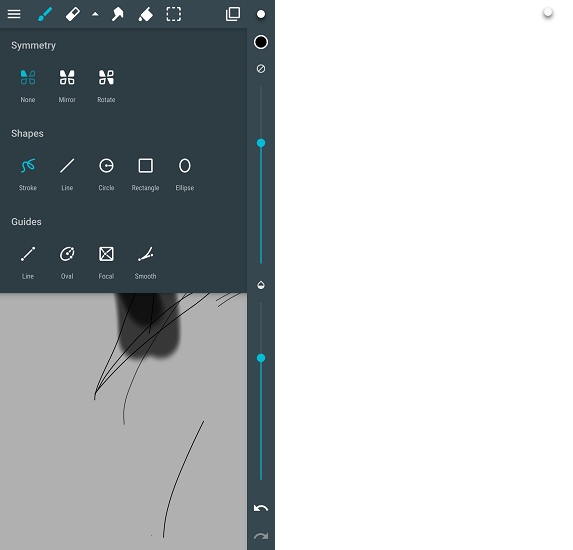Collapse the tool options panel arrow
Image resolution: width=573 pixels, height=550 pixels.
tap(95, 14)
